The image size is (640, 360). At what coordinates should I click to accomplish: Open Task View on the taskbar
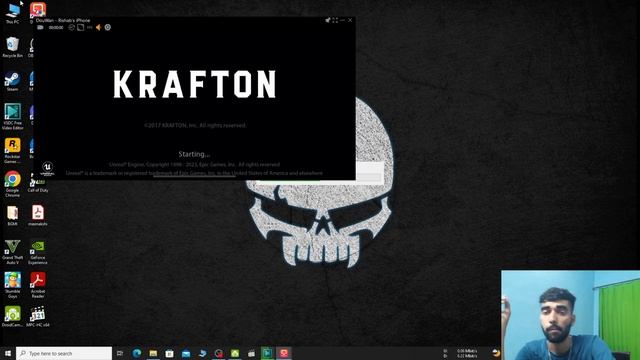coord(120,353)
